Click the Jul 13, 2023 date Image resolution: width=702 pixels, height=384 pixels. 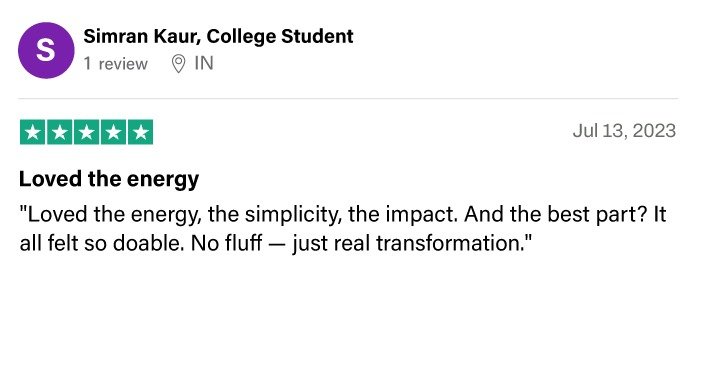[x=624, y=131]
